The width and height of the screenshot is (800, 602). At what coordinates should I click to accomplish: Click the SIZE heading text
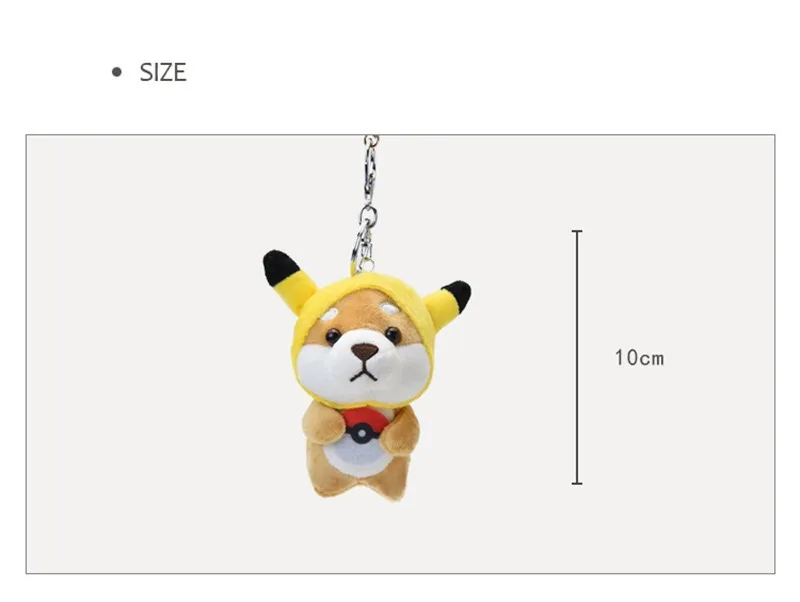163,72
